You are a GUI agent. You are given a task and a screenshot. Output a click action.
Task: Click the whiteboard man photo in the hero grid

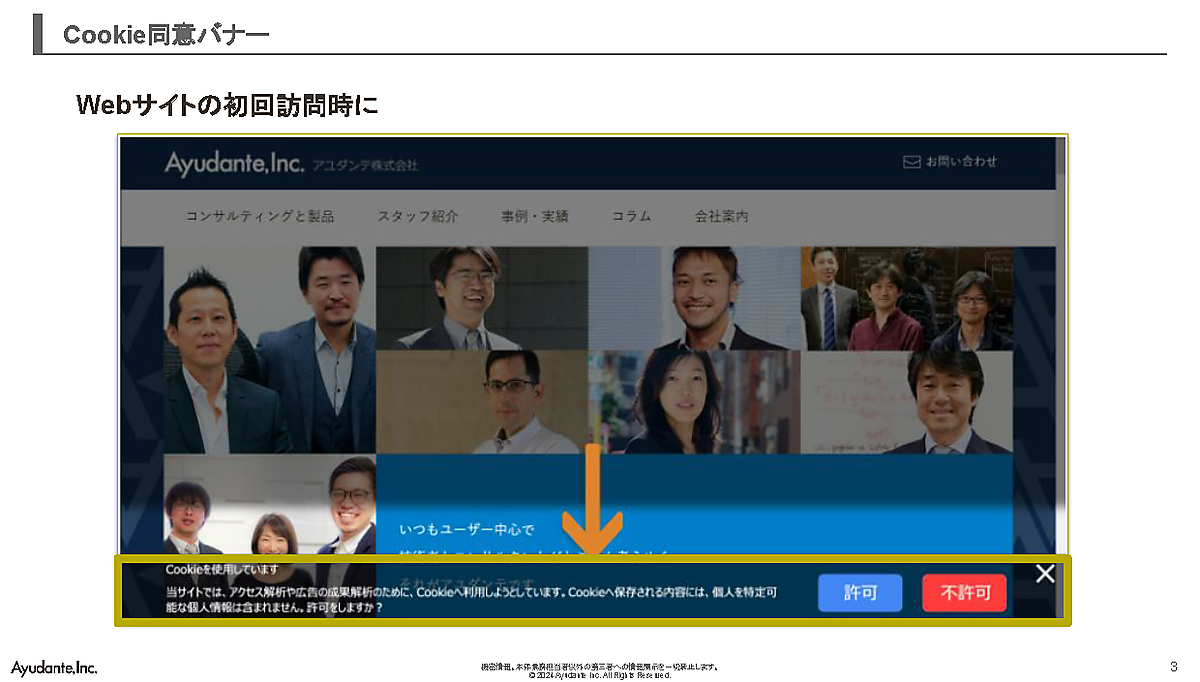(x=907, y=402)
